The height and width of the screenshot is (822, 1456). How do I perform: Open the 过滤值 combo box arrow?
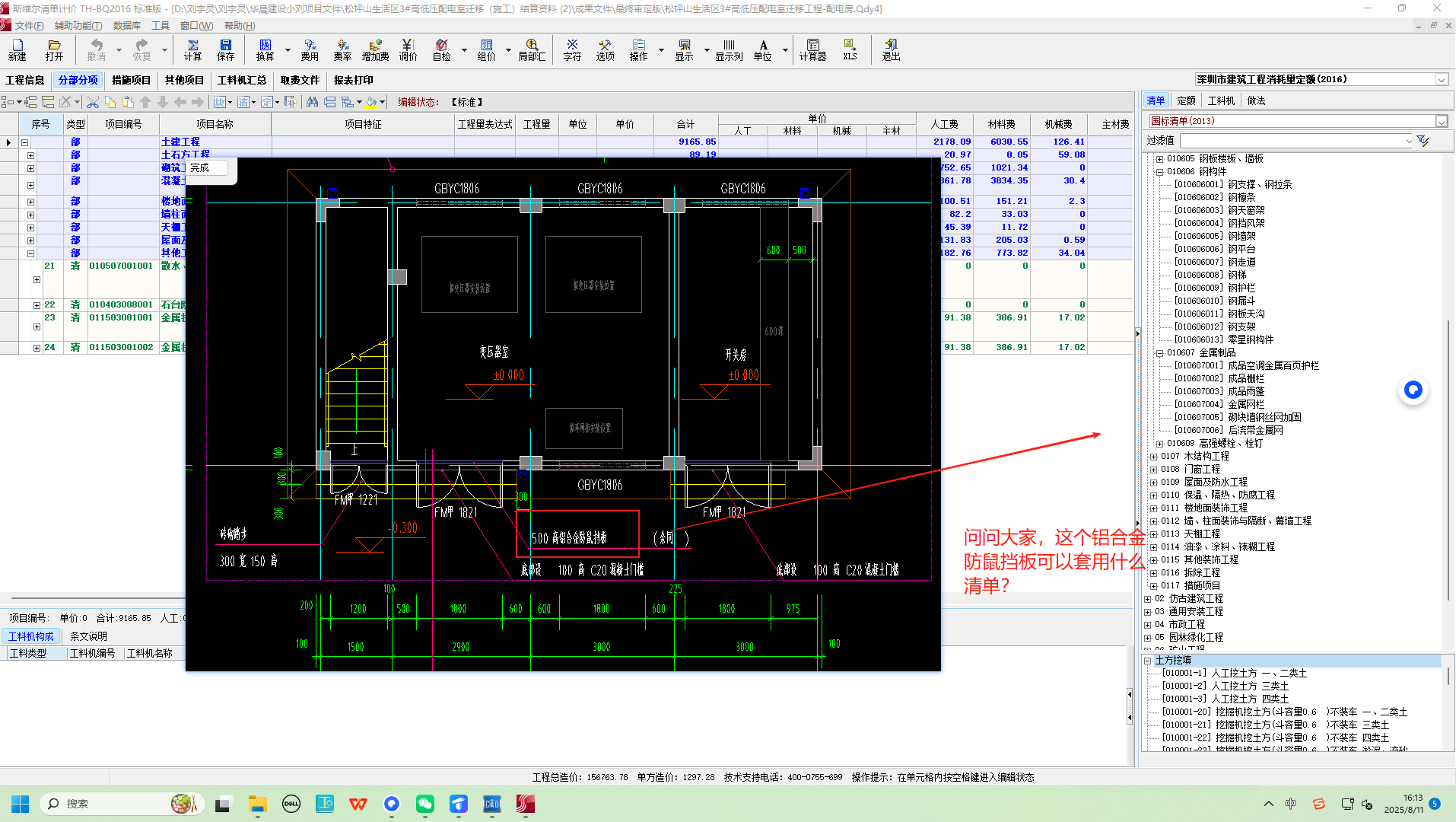[x=1409, y=141]
